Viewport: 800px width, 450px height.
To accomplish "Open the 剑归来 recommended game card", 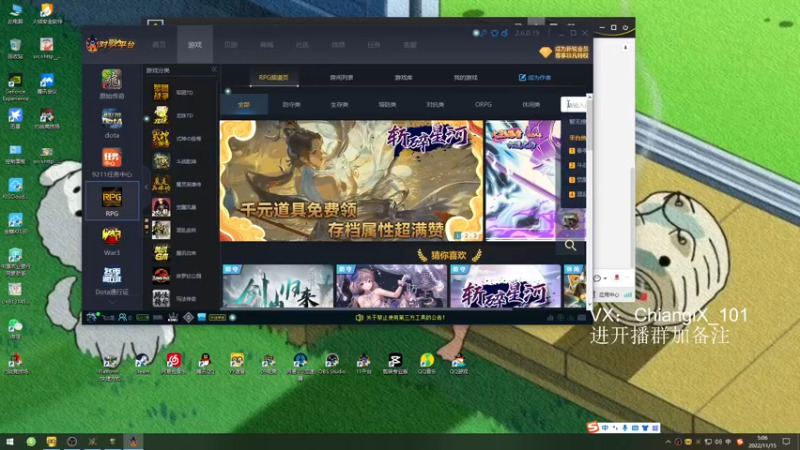I will [x=278, y=286].
